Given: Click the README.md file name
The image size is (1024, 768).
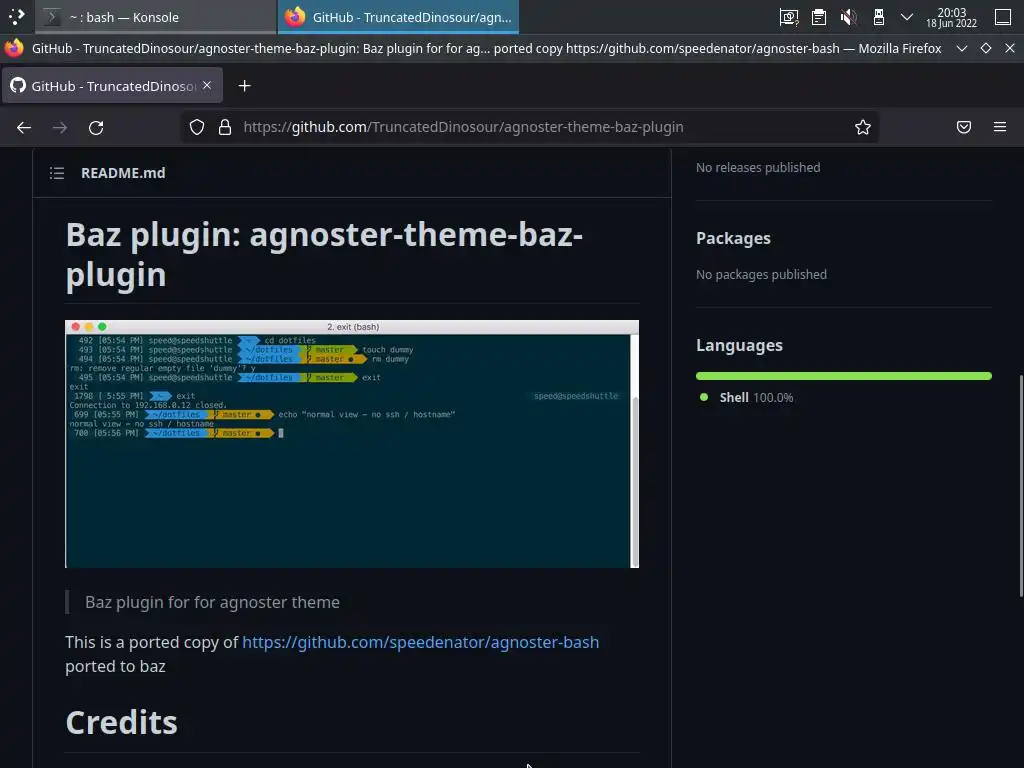Looking at the screenshot, I should pyautogui.click(x=123, y=173).
